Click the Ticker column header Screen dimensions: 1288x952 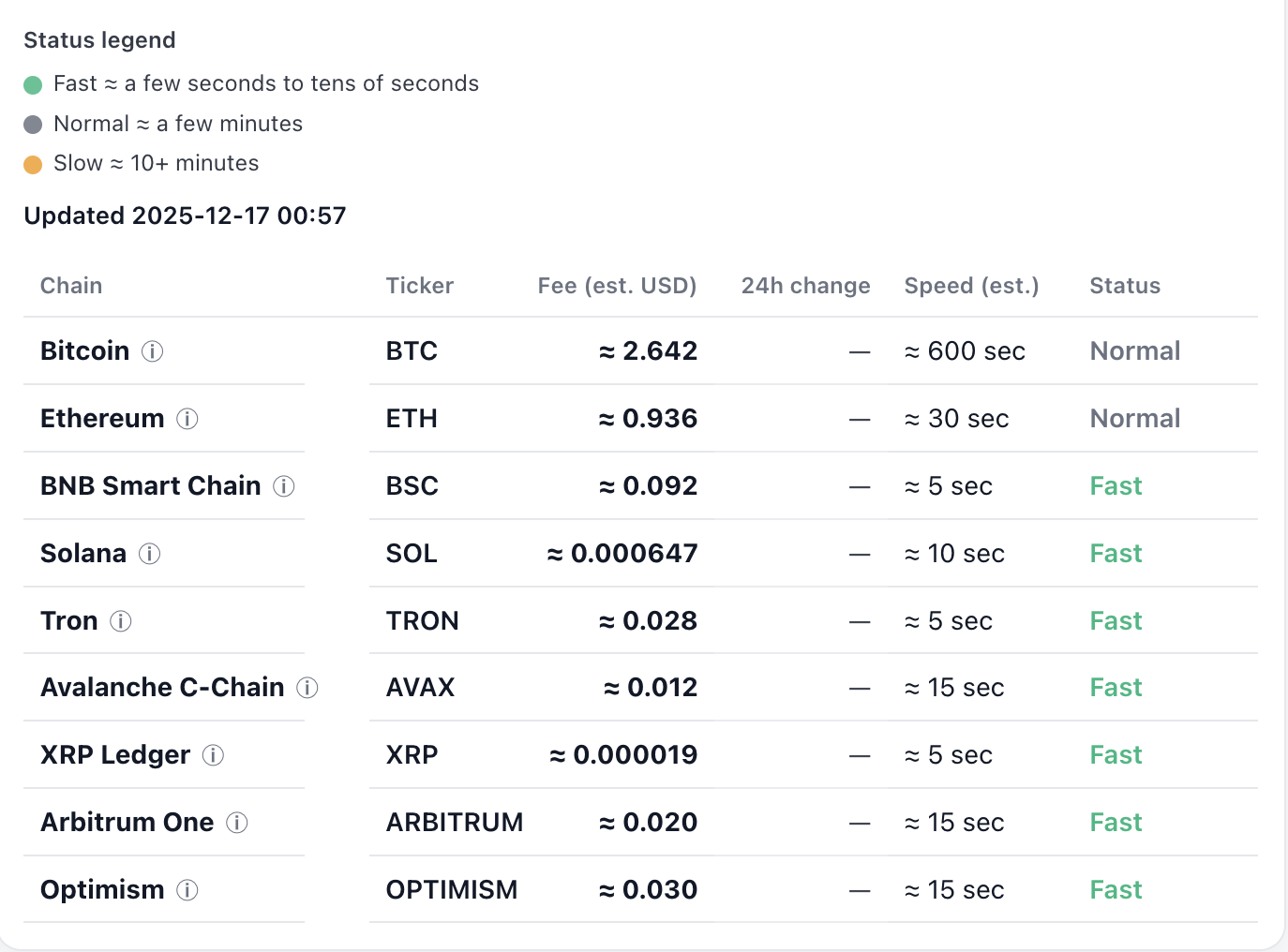pos(419,286)
